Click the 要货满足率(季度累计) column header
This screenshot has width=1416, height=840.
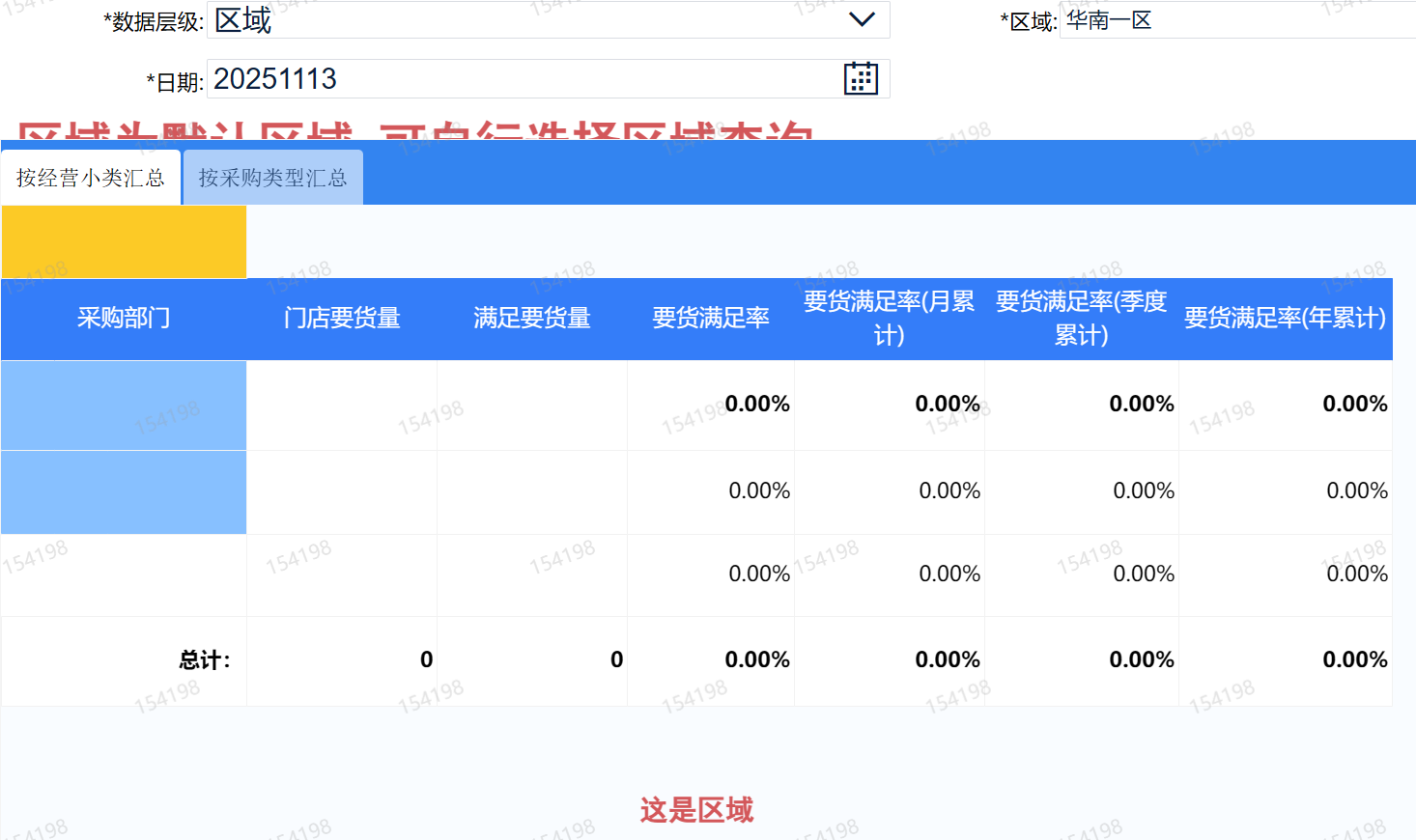click(1082, 319)
